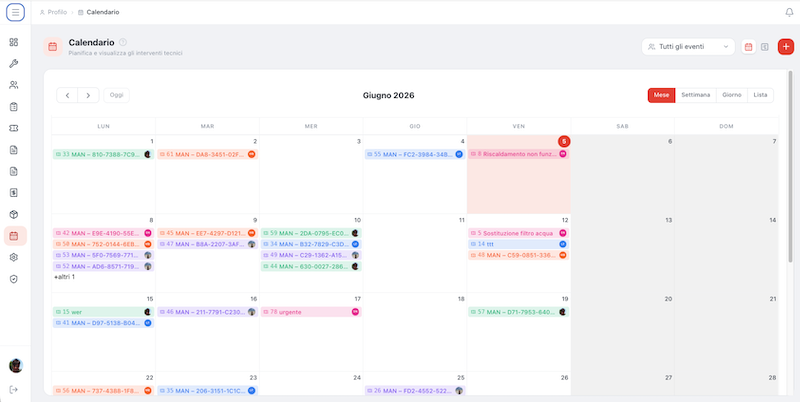The height and width of the screenshot is (402, 800).
Task: Switch to Mese view
Action: coord(661,95)
